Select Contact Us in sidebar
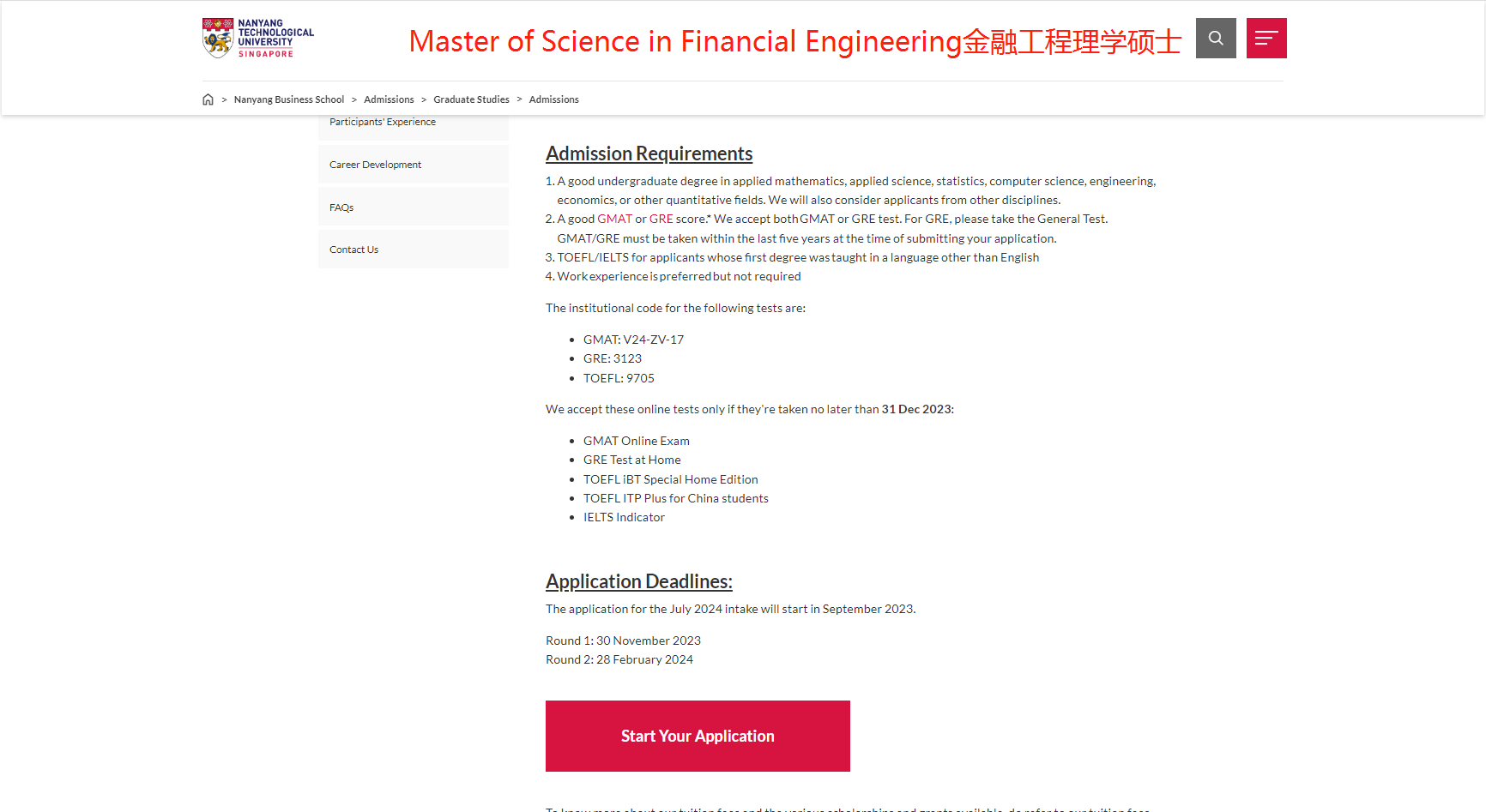1486x812 pixels. 414,249
